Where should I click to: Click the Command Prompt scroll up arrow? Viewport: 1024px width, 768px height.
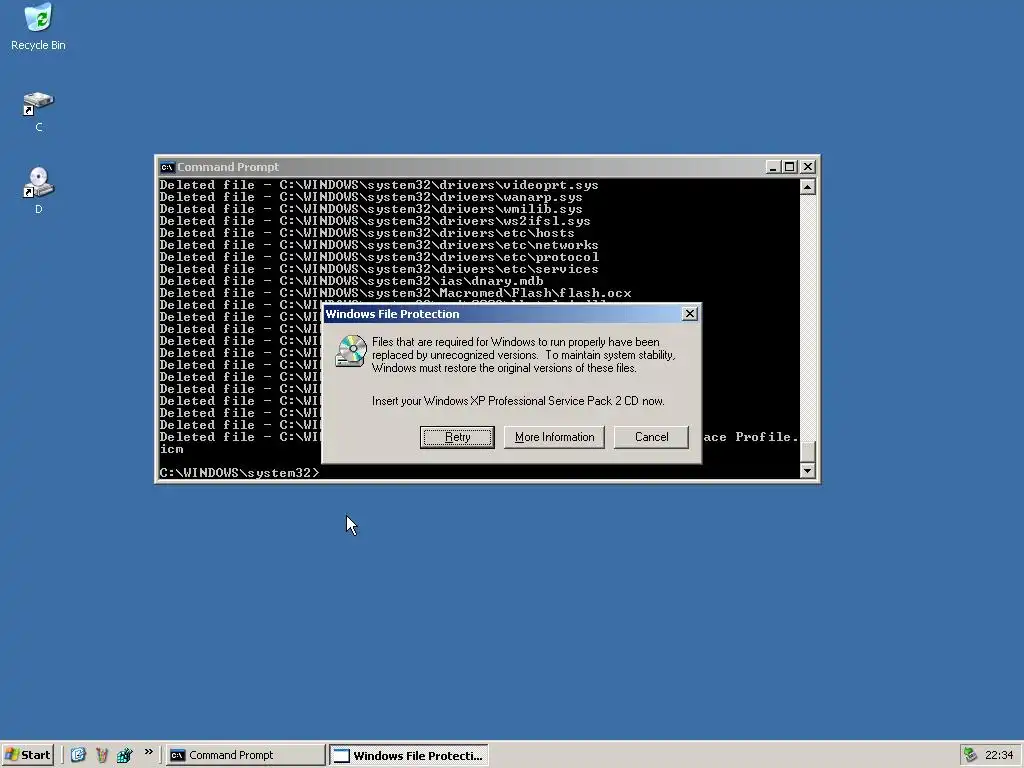[807, 187]
